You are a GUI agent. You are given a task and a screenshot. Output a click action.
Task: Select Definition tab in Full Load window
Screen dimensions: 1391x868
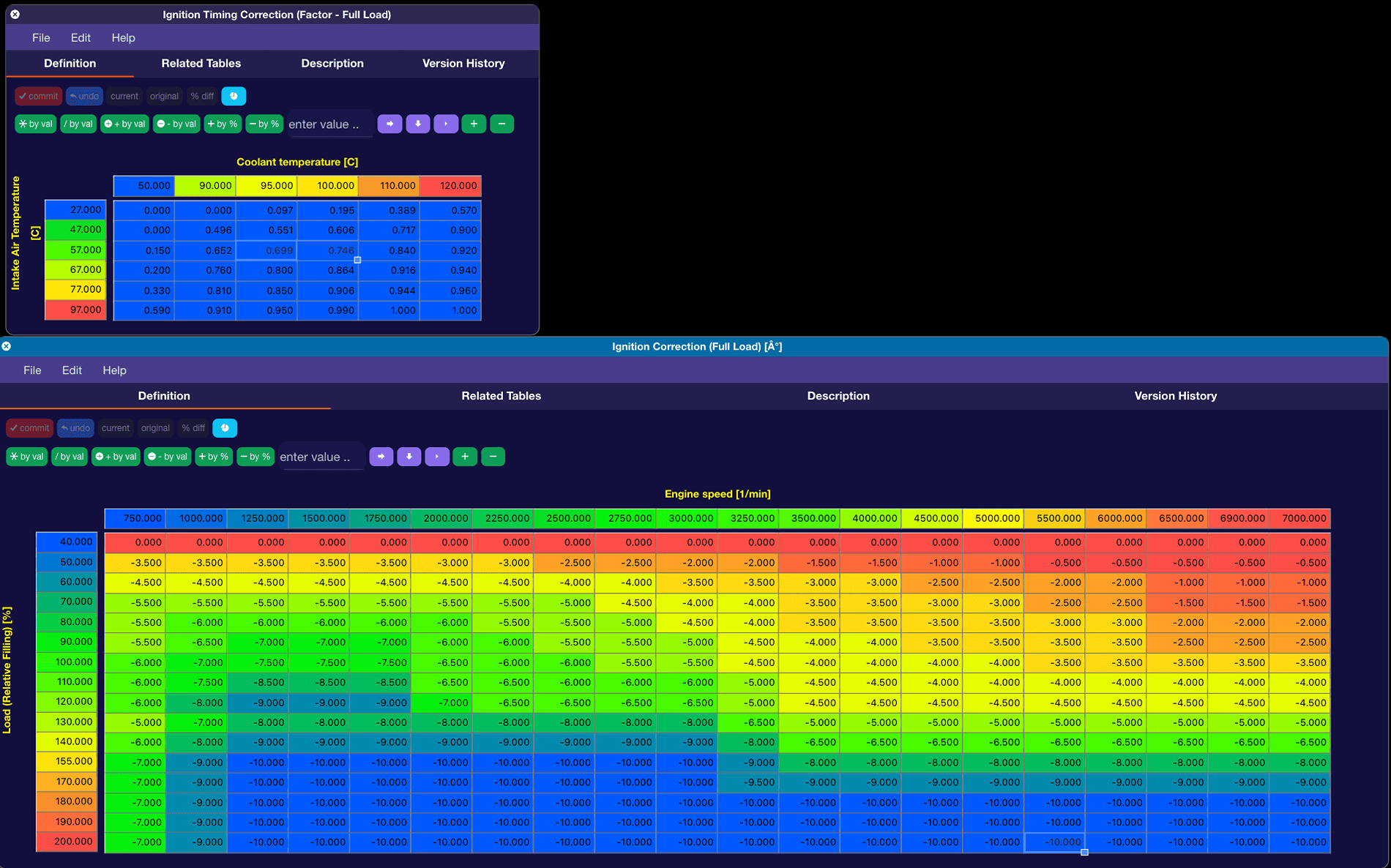click(x=164, y=396)
